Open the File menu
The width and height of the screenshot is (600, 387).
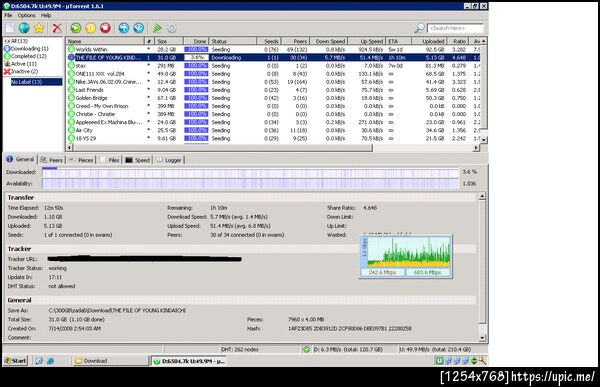[8, 15]
